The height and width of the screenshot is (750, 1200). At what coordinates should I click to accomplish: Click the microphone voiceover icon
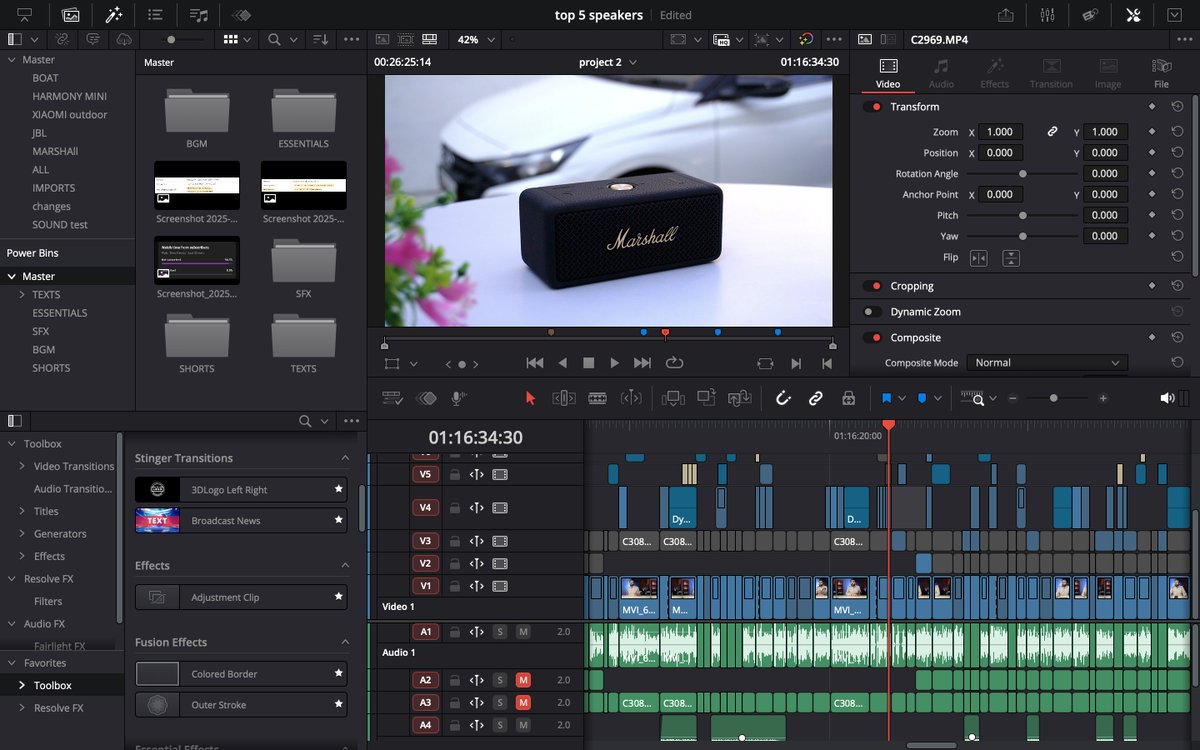[458, 398]
